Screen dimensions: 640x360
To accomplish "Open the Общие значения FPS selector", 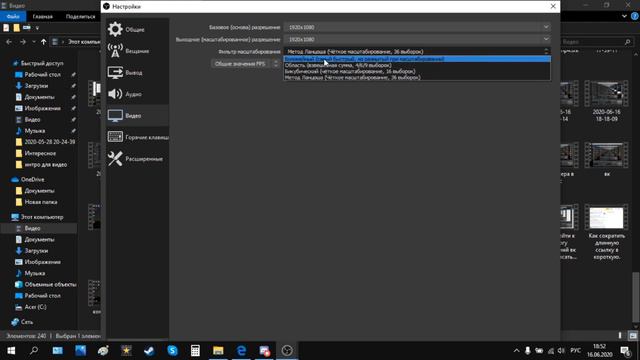I will pos(245,64).
